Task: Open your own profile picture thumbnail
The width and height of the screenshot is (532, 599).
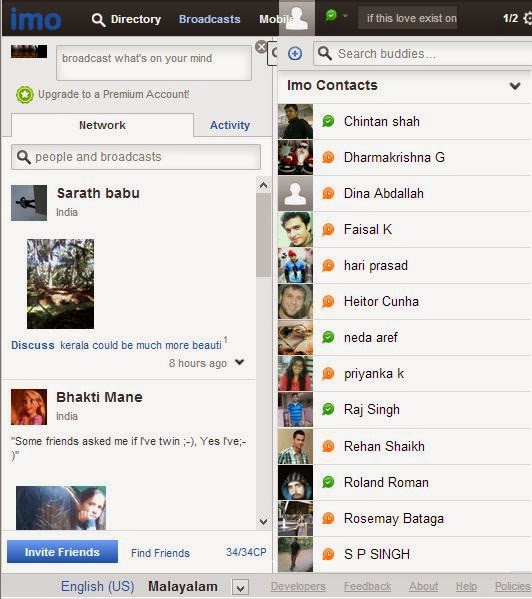Action: click(x=29, y=51)
